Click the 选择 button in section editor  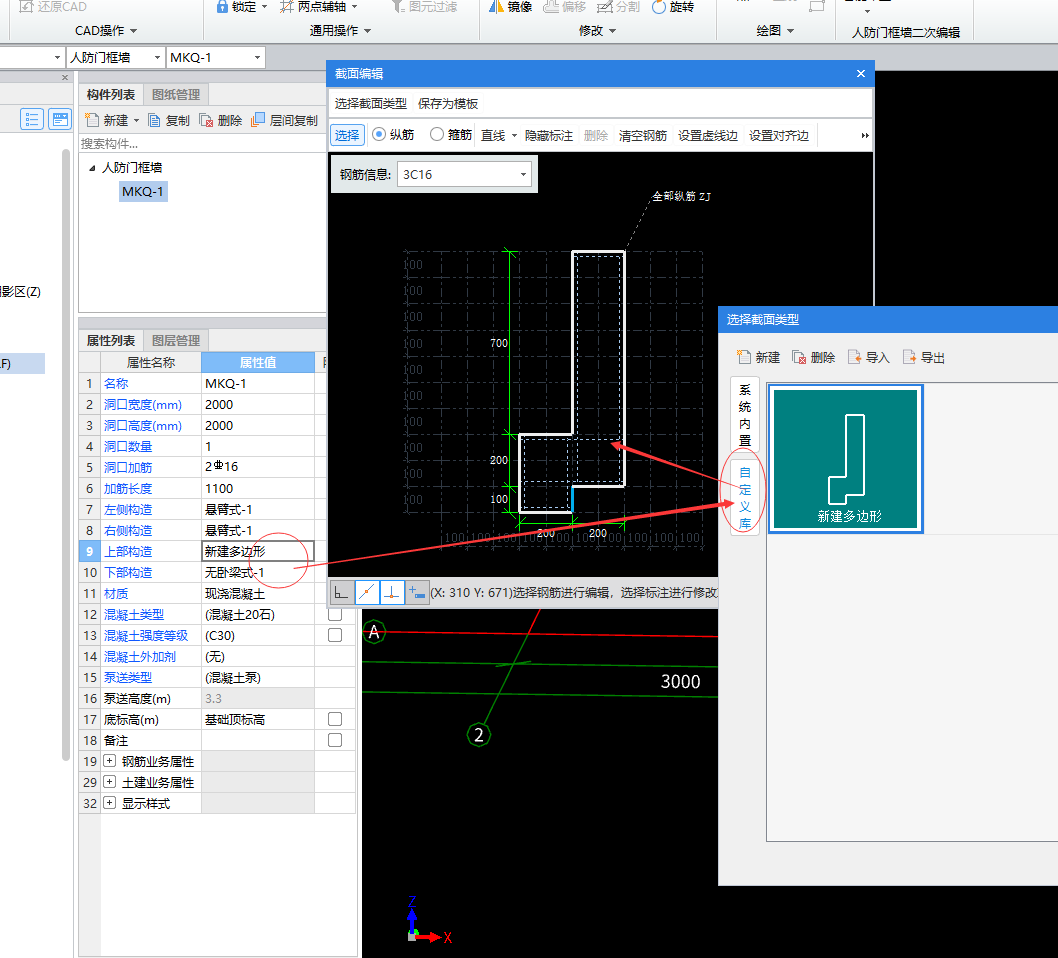coord(347,135)
